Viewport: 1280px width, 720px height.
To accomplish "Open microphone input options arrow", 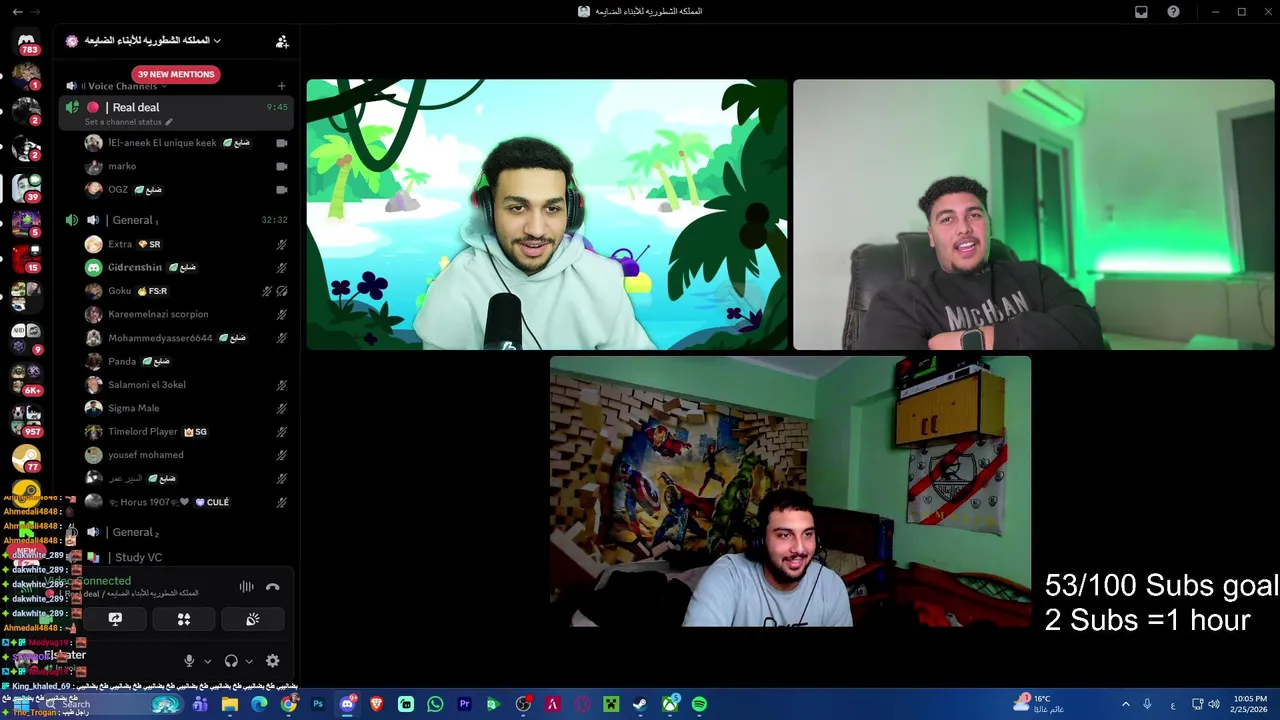I will 208,661.
